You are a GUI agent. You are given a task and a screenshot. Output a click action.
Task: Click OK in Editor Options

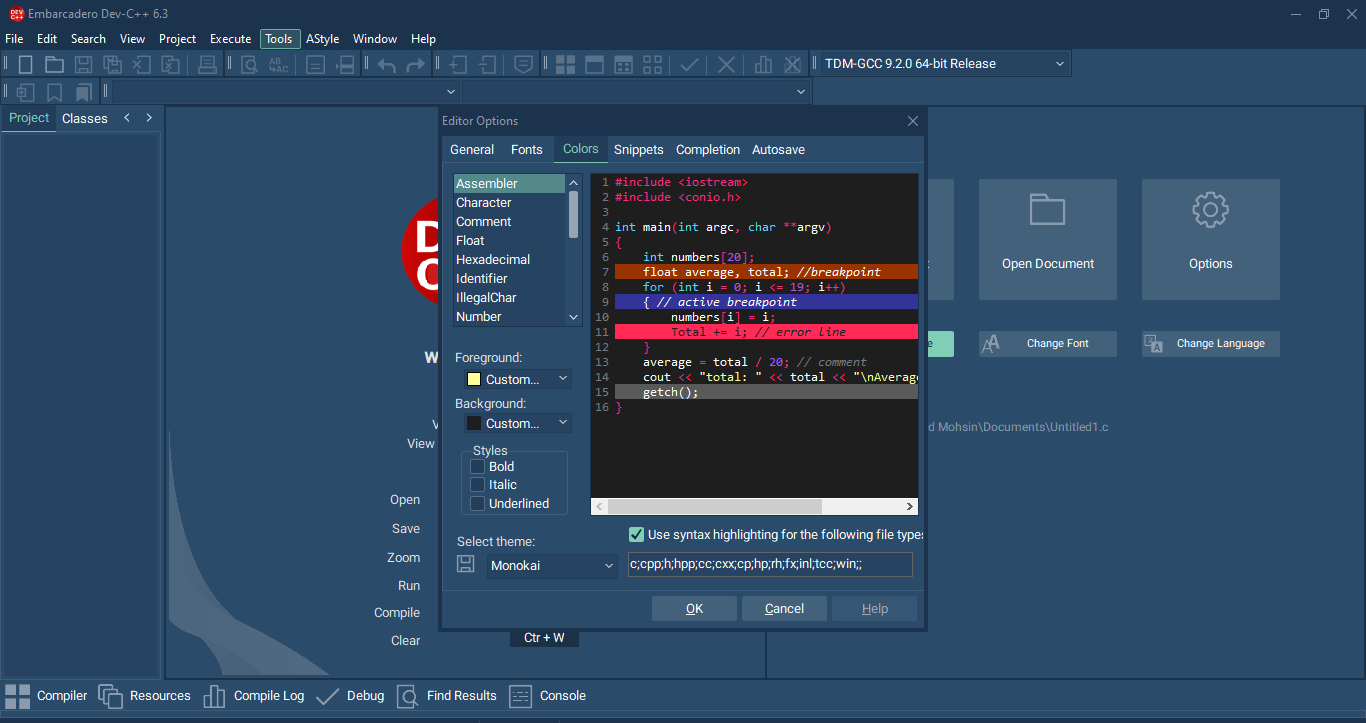[694, 609]
